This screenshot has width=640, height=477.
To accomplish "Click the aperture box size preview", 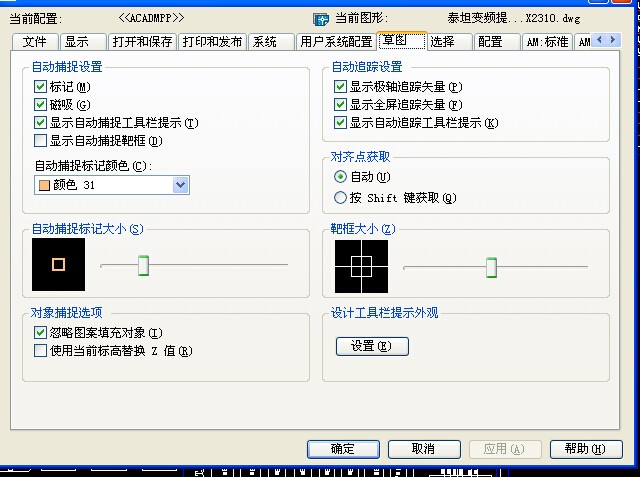I will [361, 266].
